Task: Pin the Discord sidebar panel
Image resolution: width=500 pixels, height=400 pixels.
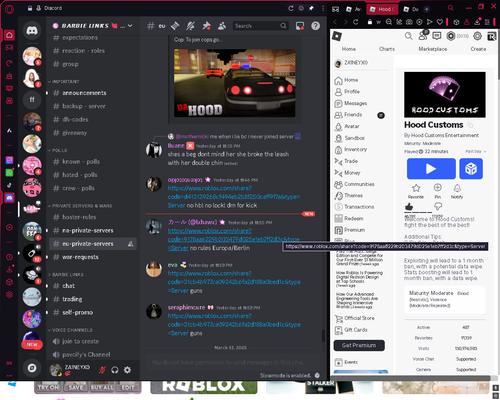Action: click(311, 8)
